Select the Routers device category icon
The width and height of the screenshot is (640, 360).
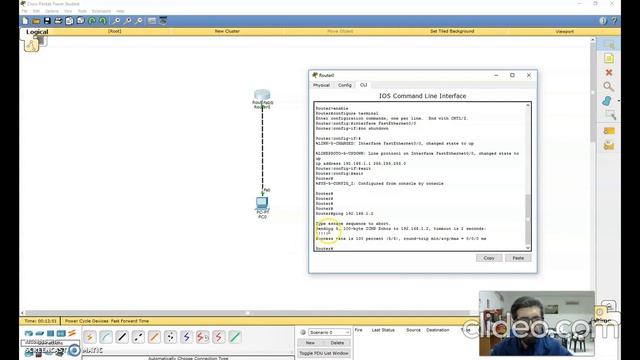tap(29, 333)
